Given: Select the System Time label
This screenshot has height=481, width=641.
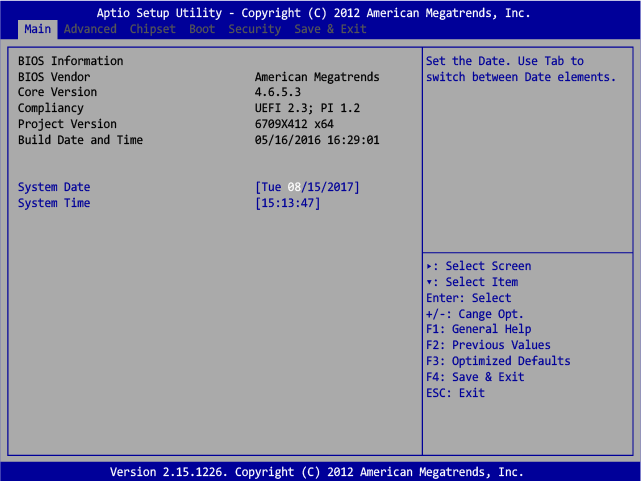Looking at the screenshot, I should [x=54, y=203].
